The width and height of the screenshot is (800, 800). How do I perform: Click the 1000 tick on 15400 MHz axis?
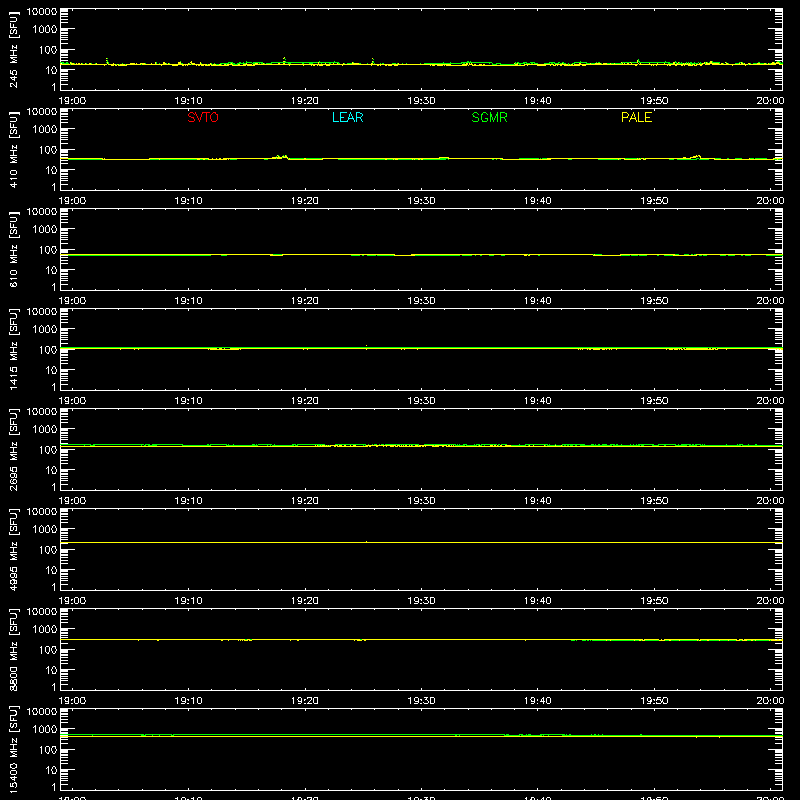coord(45,730)
